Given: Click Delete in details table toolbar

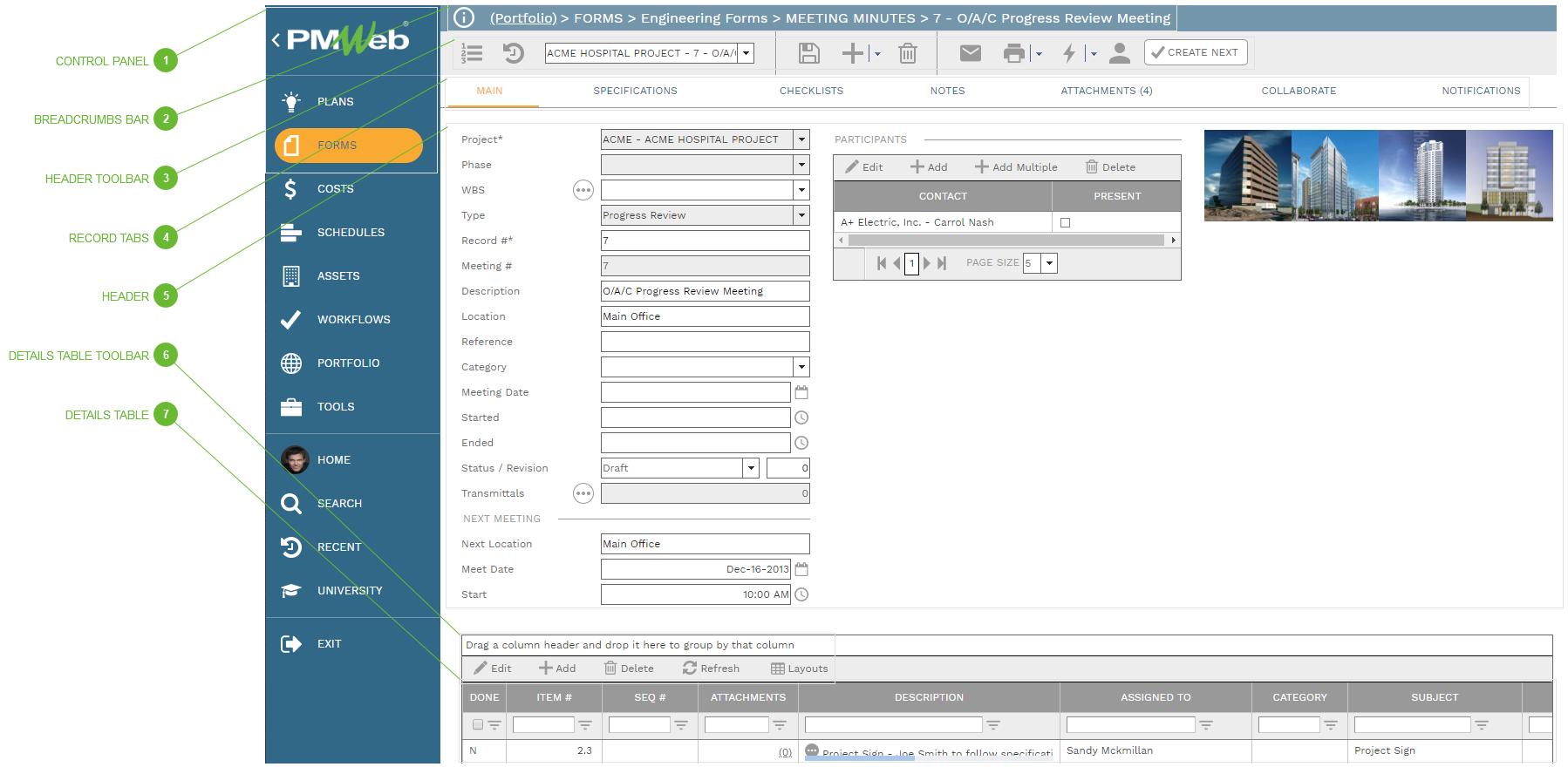Looking at the screenshot, I should click(629, 669).
